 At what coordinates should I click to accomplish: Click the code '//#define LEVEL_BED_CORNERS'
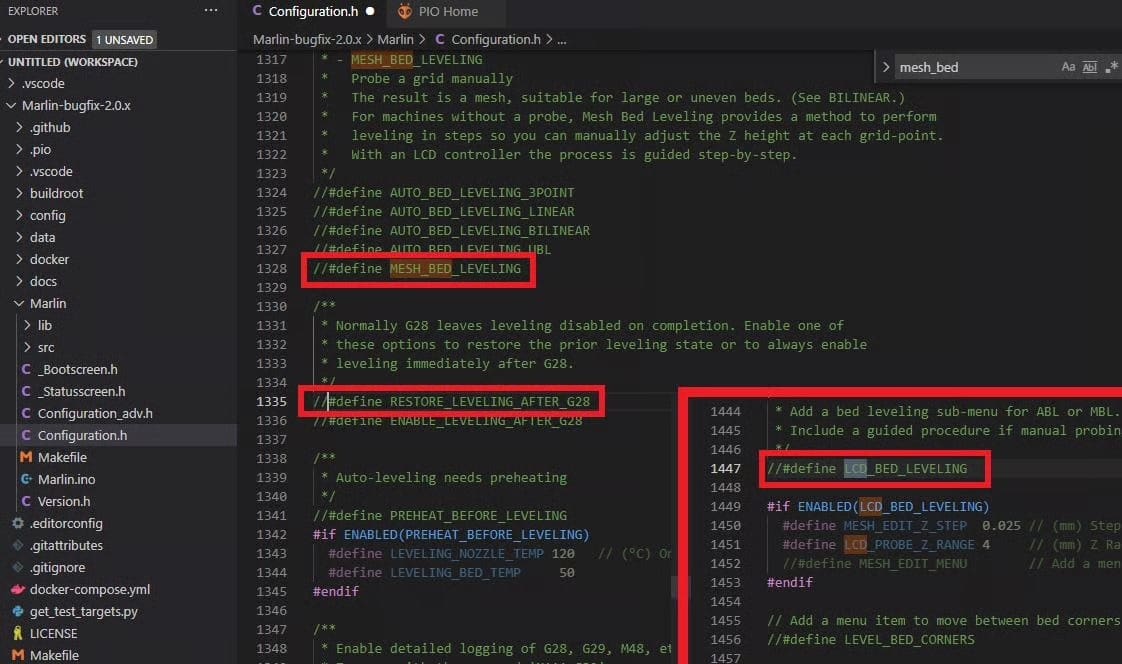coord(871,640)
